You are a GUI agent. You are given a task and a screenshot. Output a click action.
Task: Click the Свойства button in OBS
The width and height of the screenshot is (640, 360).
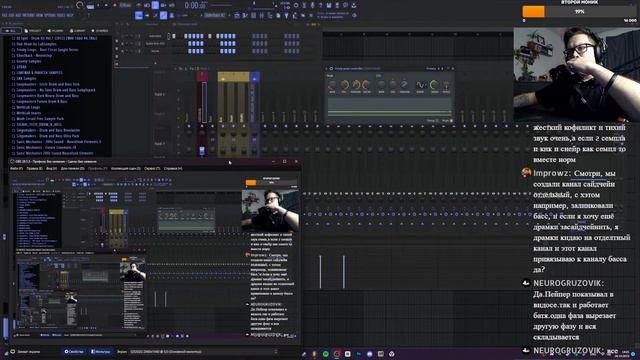pos(74,351)
